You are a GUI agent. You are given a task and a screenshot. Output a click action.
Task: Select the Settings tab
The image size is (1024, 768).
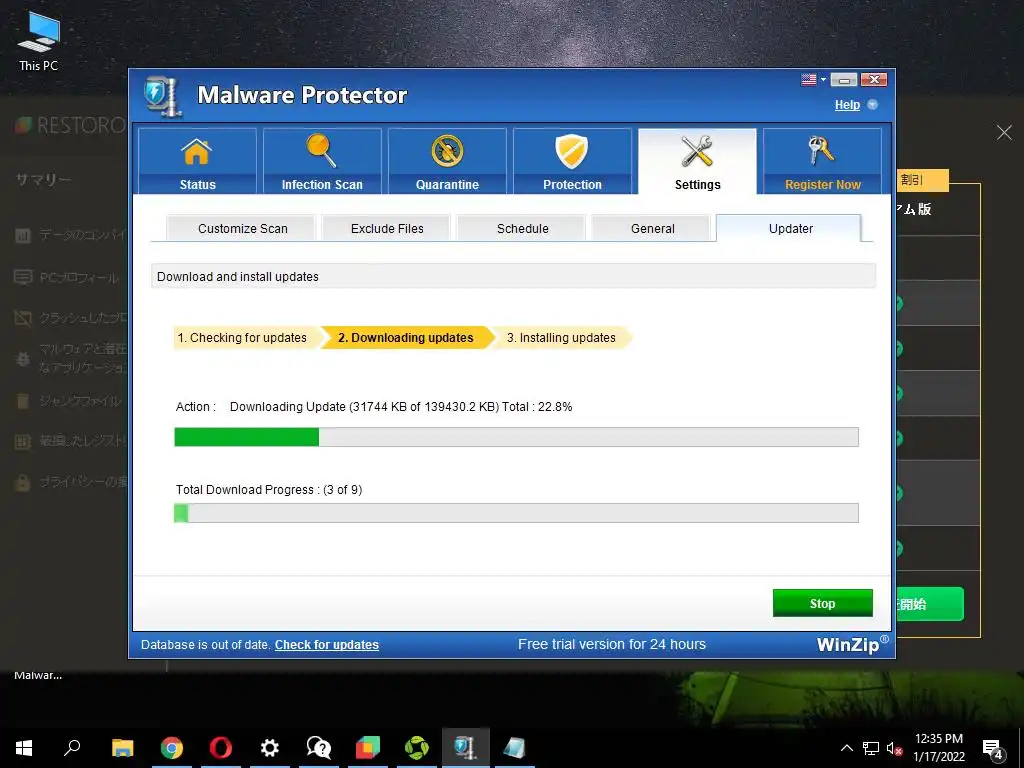pyautogui.click(x=697, y=161)
